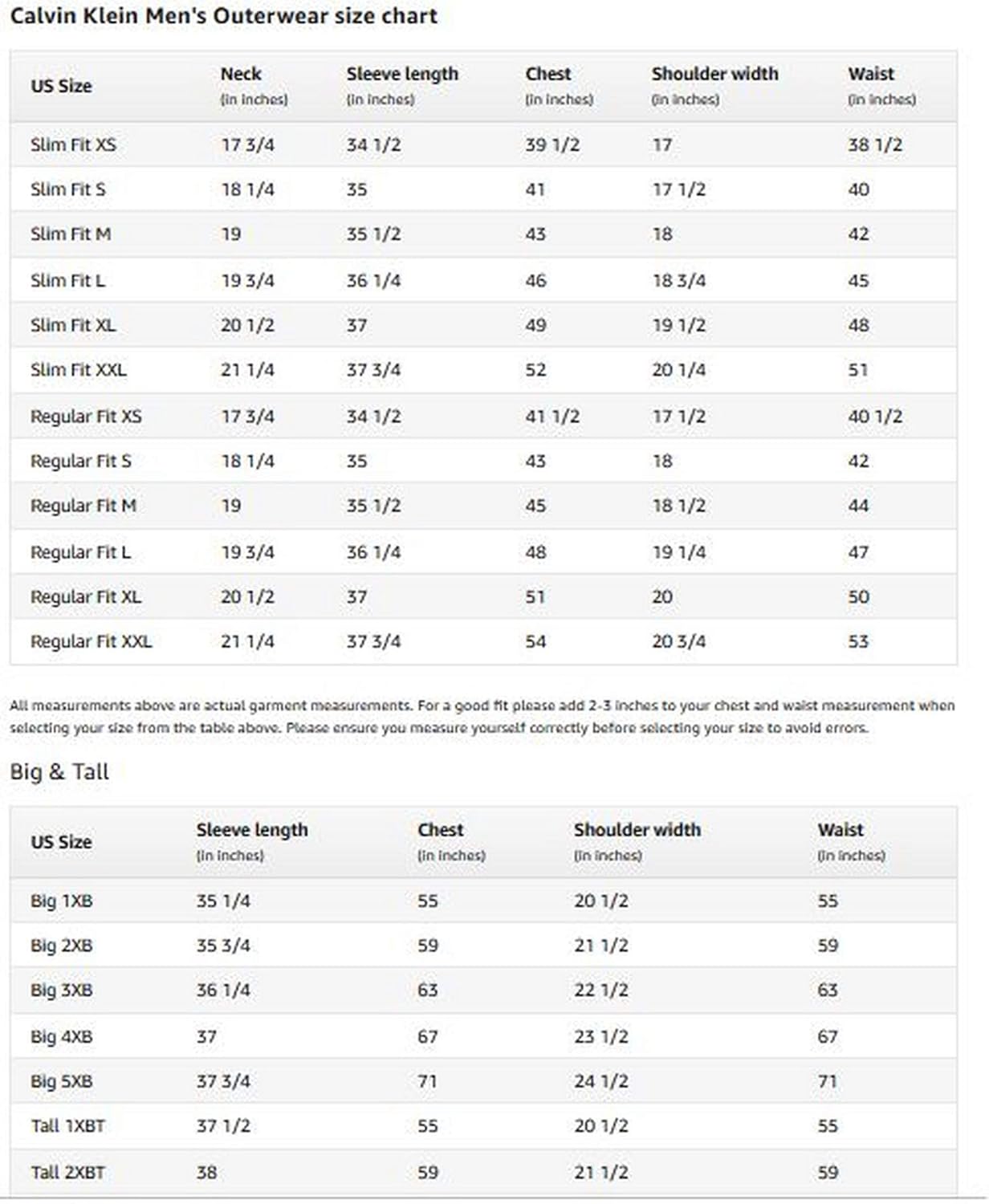Select the Regular Fit XXL shoulder value 20 3/4
Viewport: 989px width, 1204px height.
tap(679, 641)
